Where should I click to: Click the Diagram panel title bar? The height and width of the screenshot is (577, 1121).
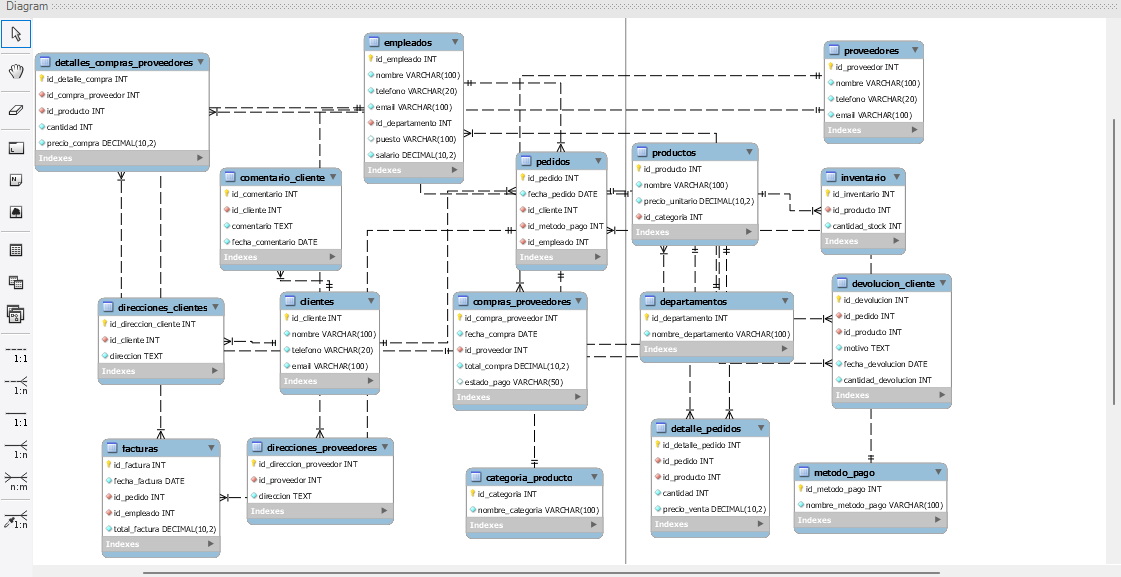coord(560,6)
